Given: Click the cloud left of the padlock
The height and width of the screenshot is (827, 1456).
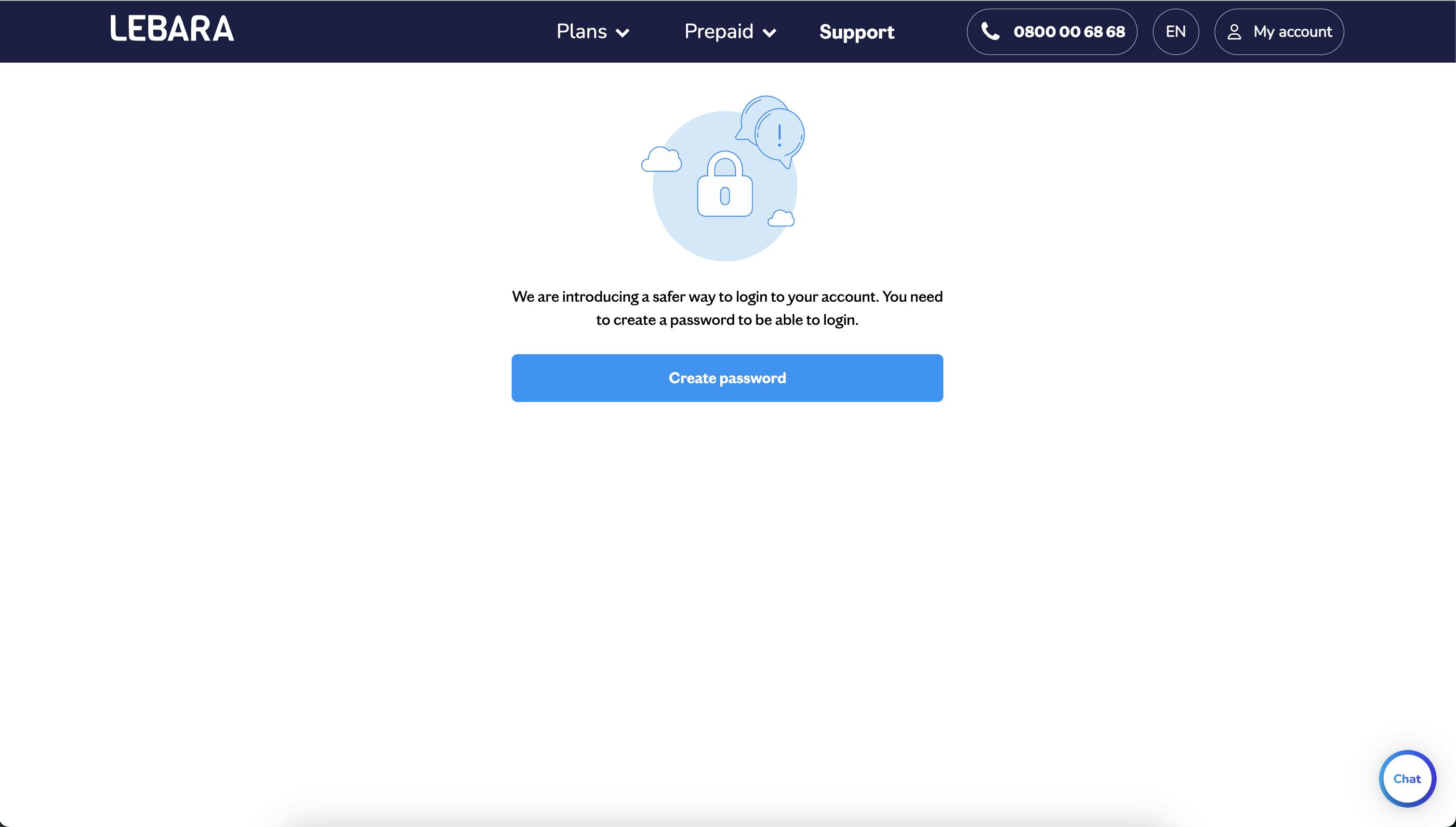Looking at the screenshot, I should click(662, 159).
